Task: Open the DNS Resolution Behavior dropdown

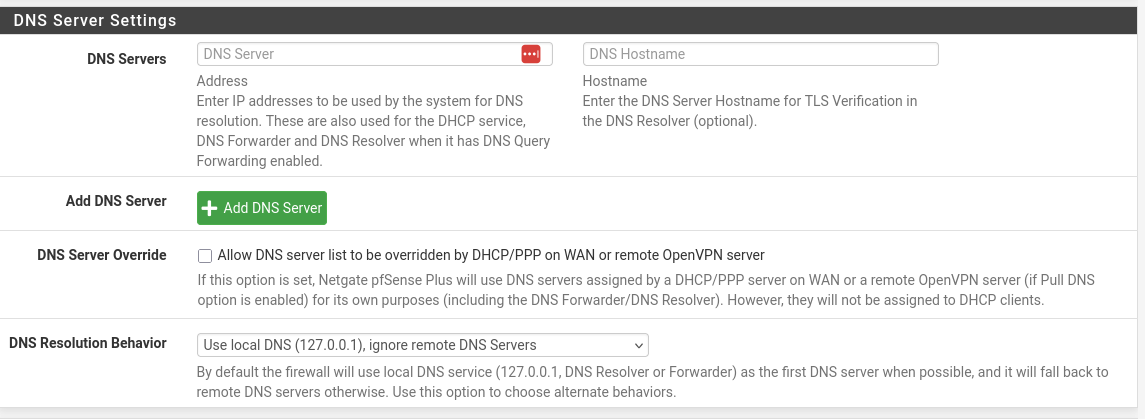Action: point(422,345)
